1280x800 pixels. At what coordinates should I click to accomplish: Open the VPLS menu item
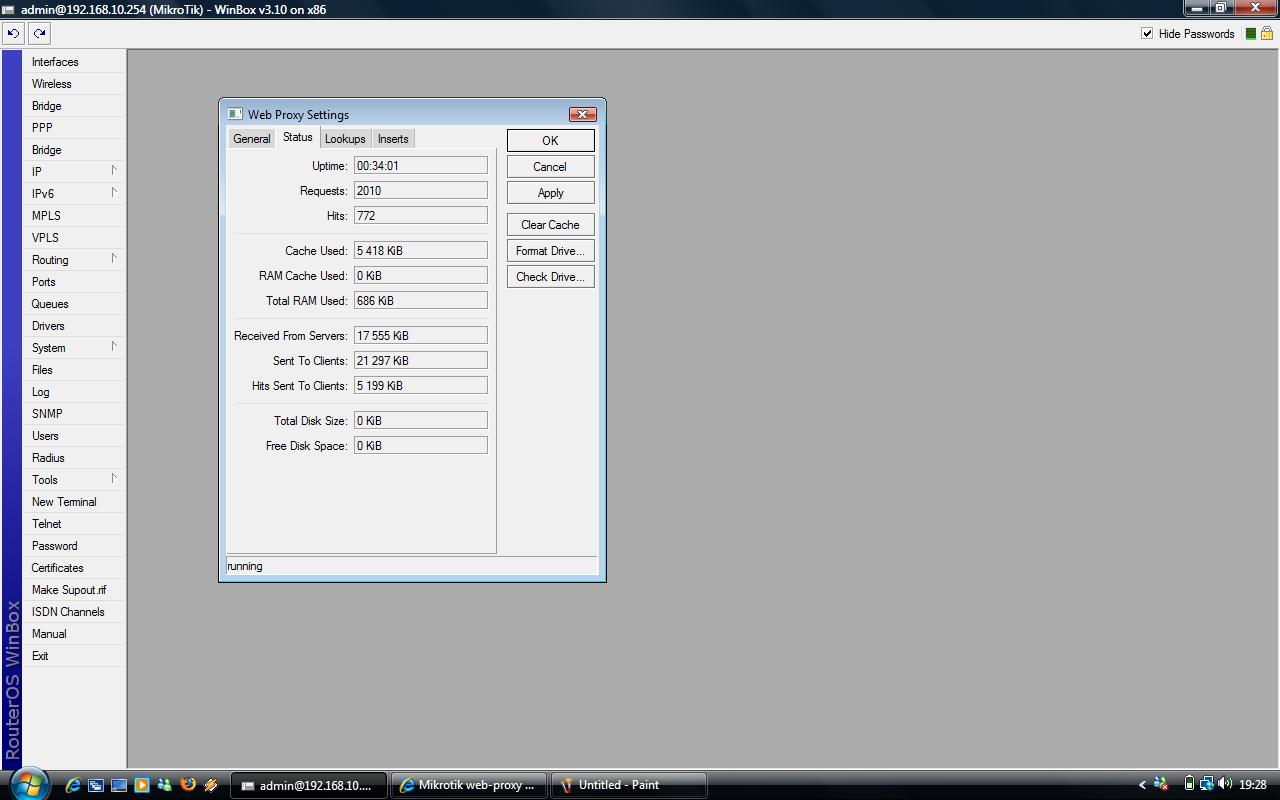click(x=74, y=238)
